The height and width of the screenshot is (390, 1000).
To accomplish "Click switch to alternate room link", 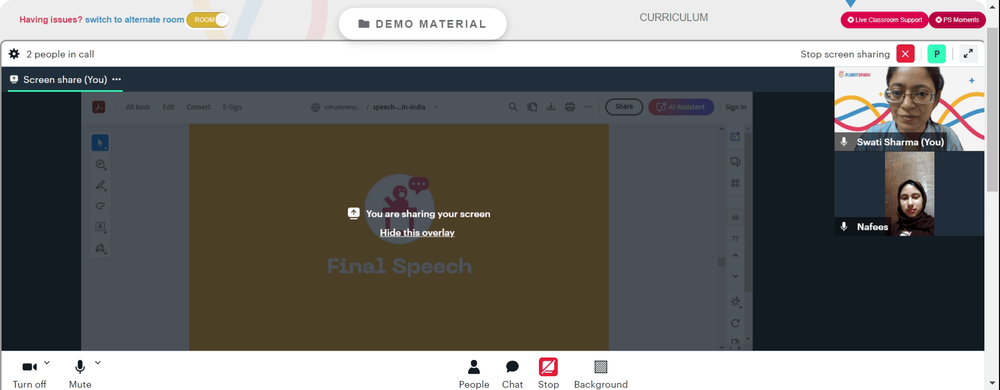I will (135, 20).
